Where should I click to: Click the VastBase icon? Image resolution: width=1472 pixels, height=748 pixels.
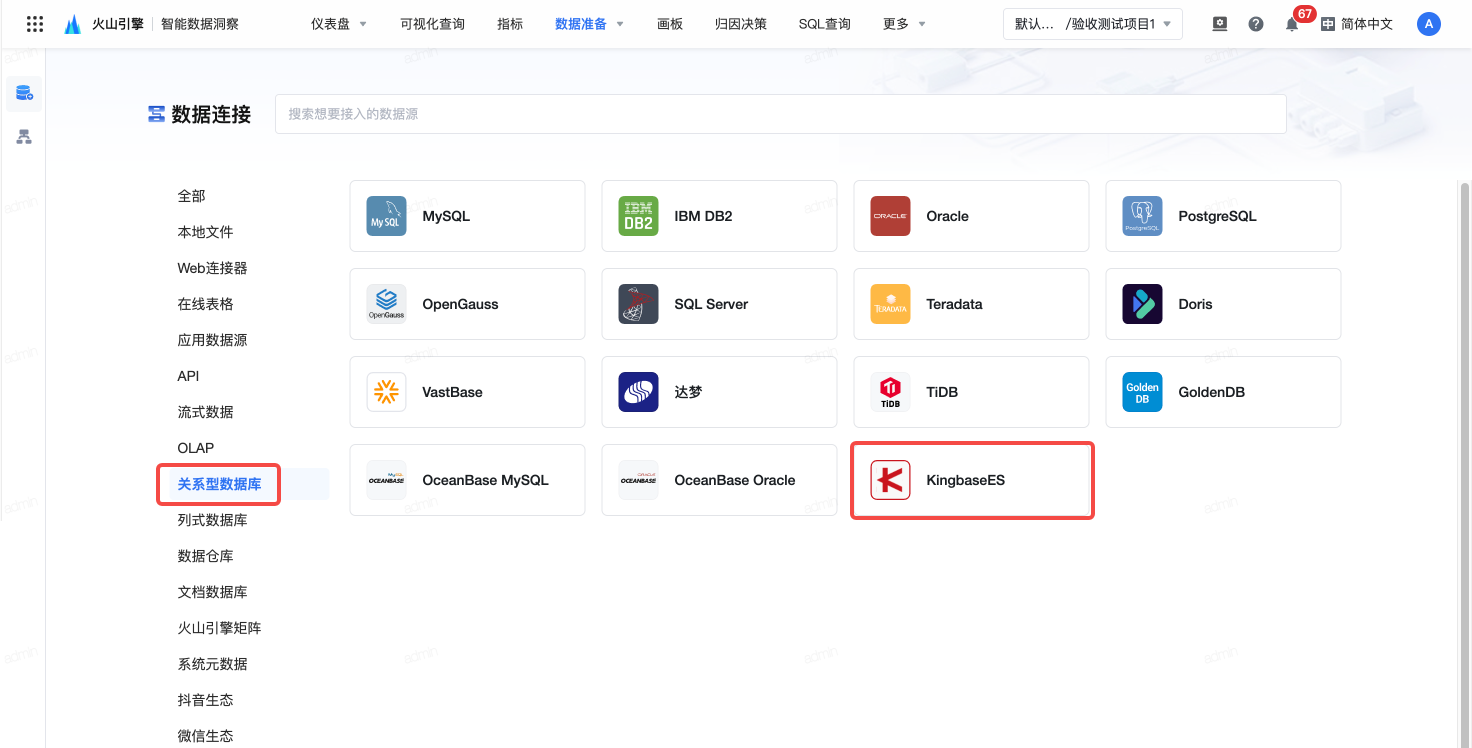pyautogui.click(x=387, y=392)
